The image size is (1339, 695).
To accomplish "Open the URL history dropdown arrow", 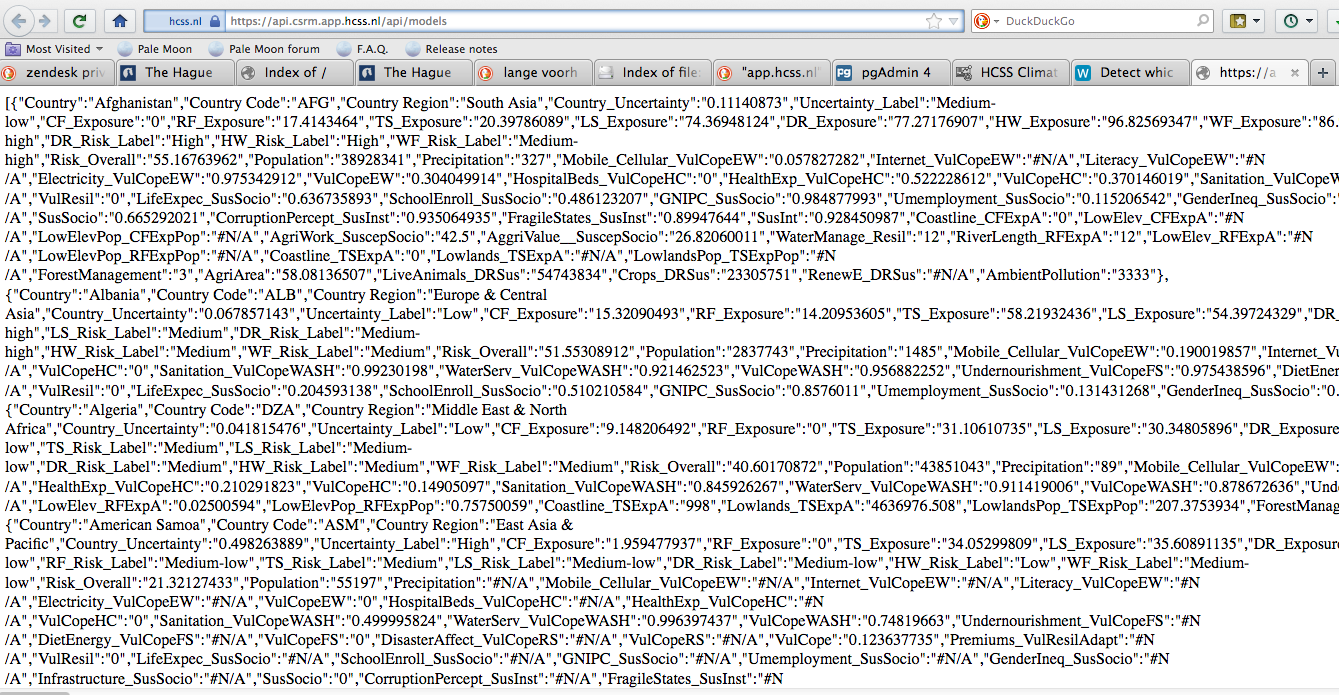I will [954, 21].
